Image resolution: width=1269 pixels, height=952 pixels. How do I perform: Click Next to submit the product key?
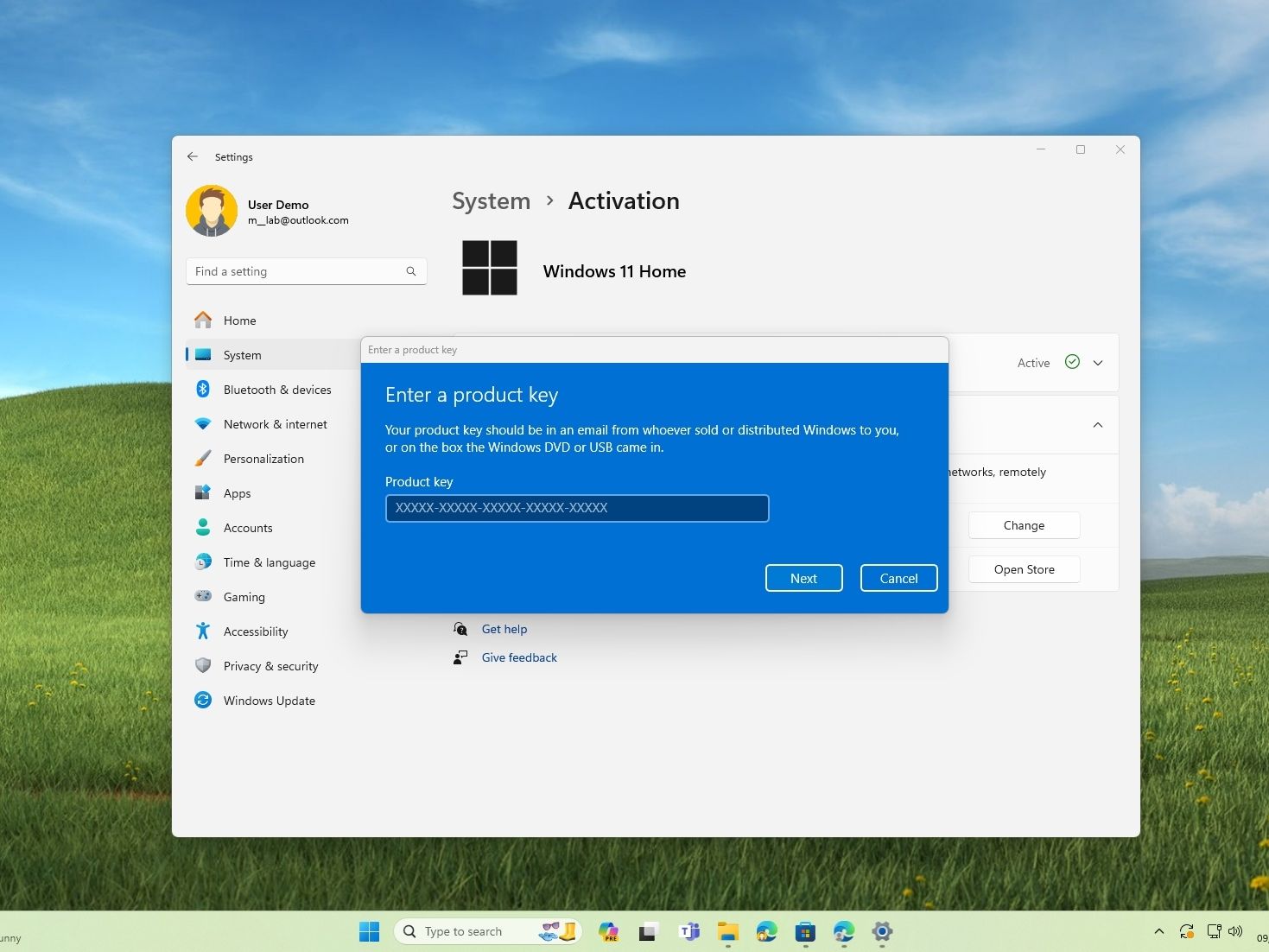click(x=803, y=577)
